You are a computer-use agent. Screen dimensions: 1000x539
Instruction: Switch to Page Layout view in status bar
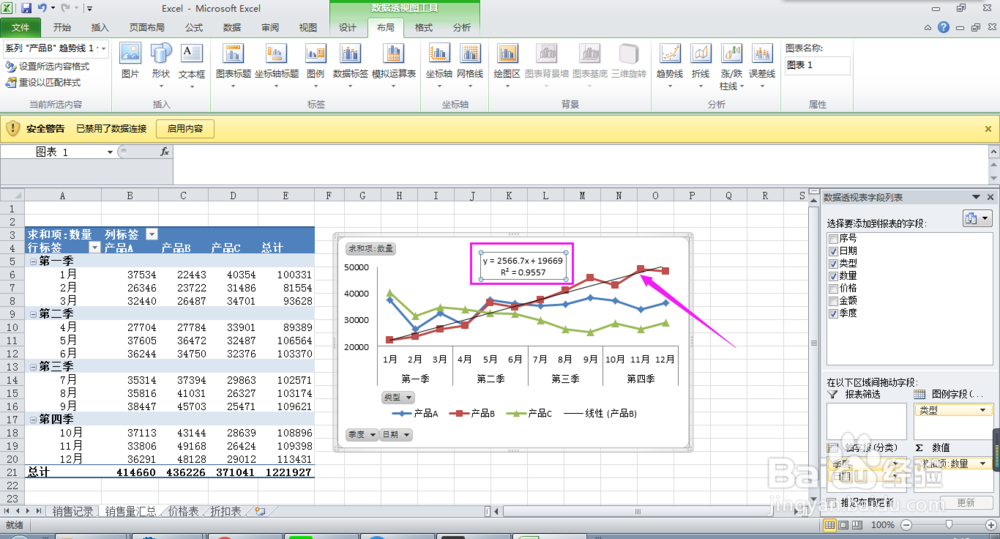843,525
